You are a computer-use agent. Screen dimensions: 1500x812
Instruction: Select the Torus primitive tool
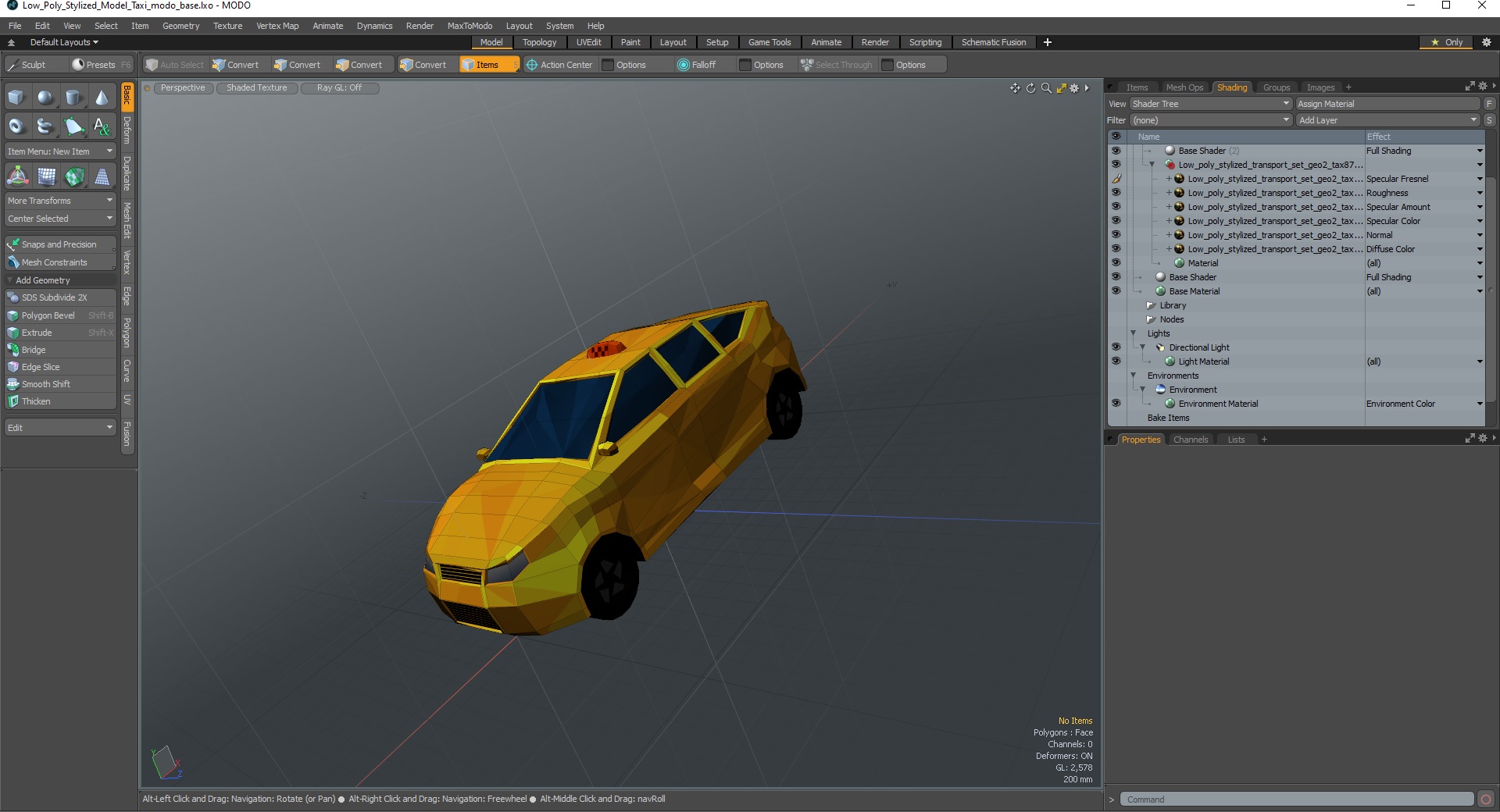click(x=17, y=126)
